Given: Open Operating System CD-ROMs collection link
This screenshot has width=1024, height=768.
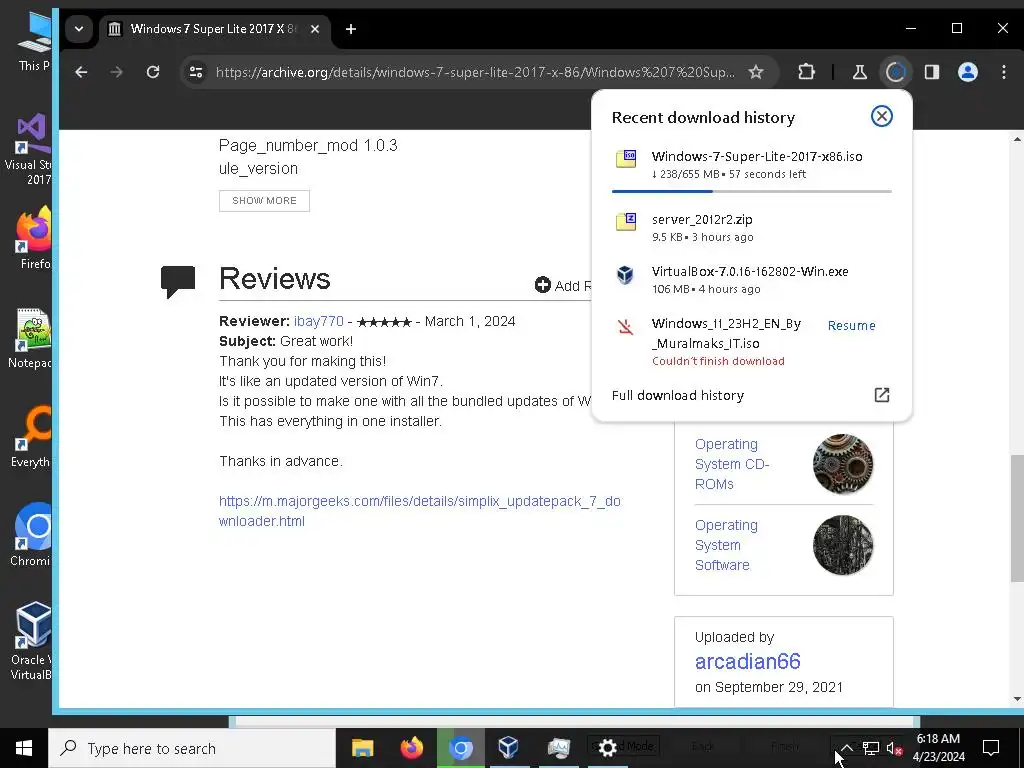Looking at the screenshot, I should pos(732,464).
